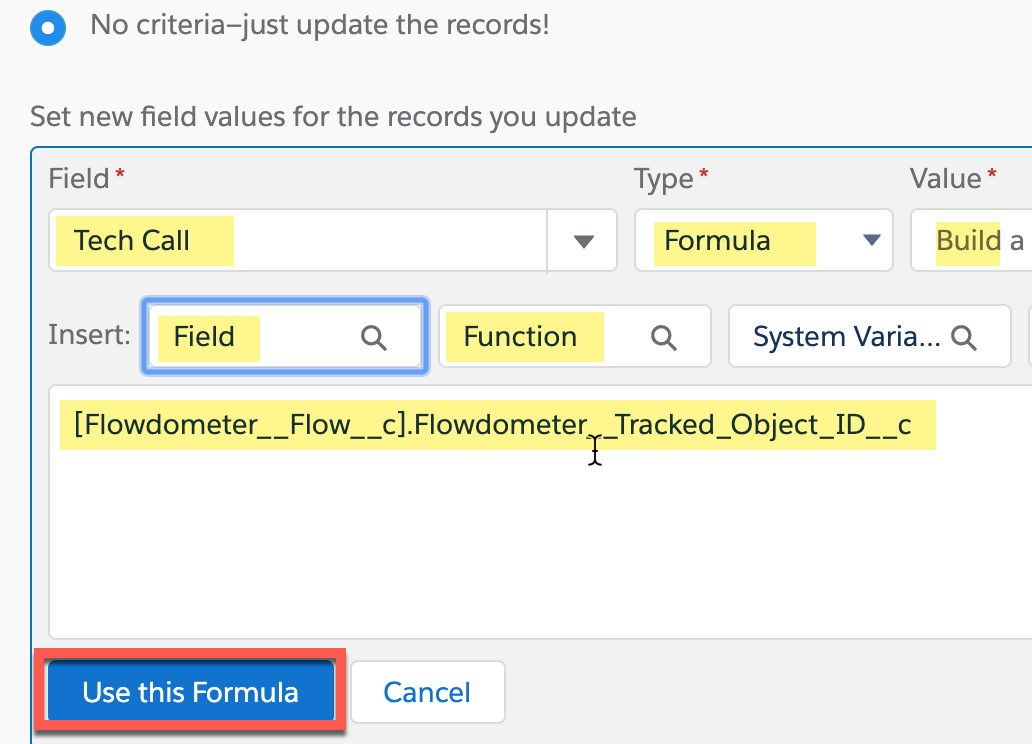
Task: Click the magnifier icon in Field search
Action: point(373,338)
